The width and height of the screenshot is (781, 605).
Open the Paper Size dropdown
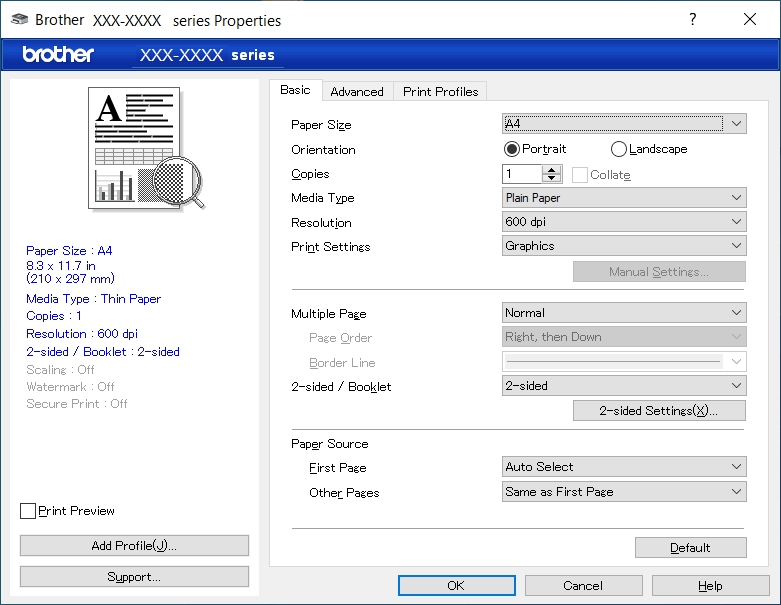pyautogui.click(x=624, y=123)
